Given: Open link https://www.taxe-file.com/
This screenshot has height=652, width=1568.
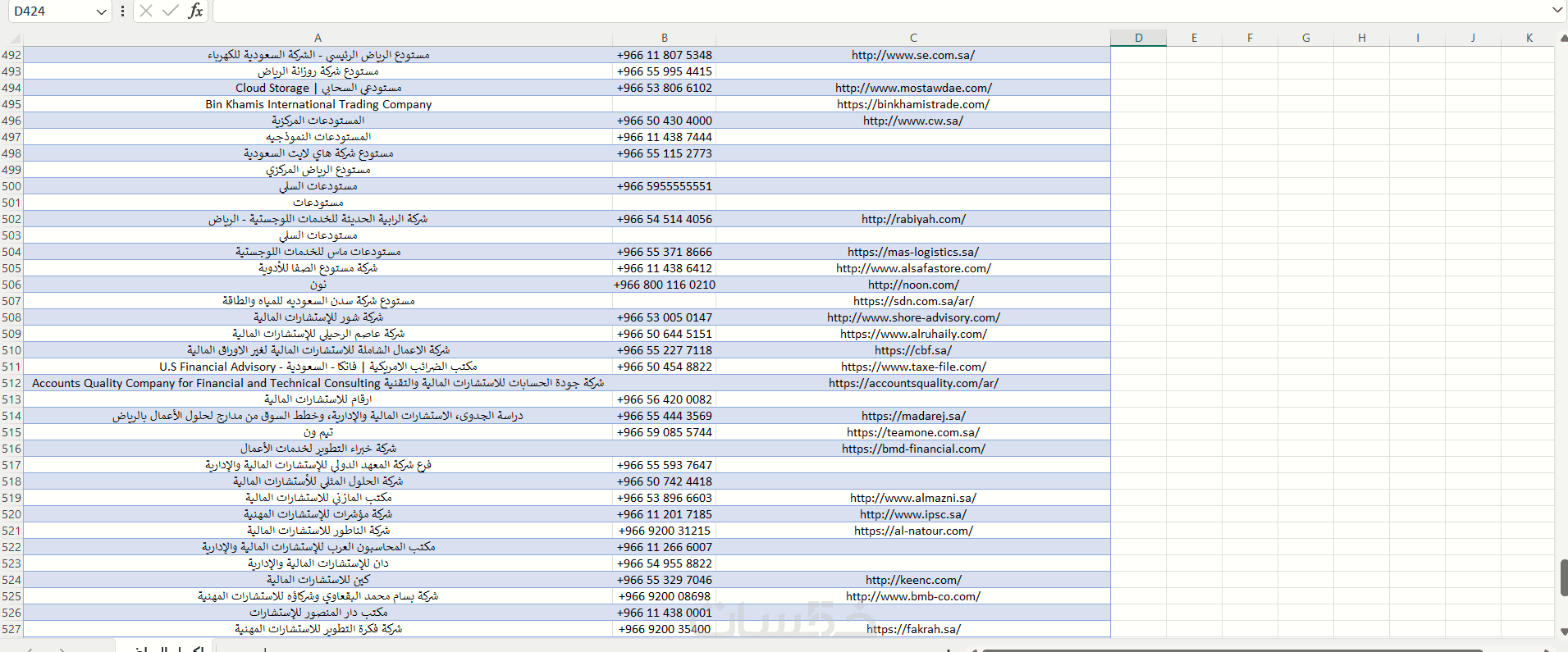Looking at the screenshot, I should tap(913, 367).
